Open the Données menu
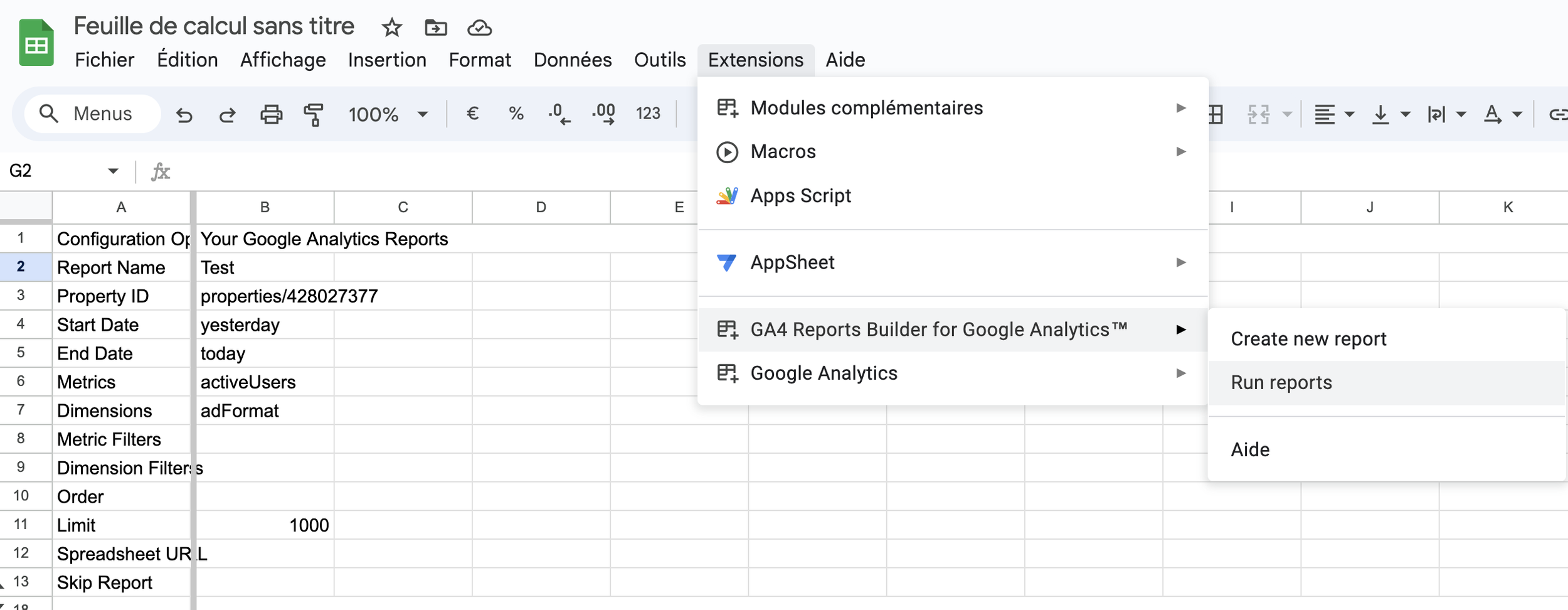The height and width of the screenshot is (610, 1568). [x=573, y=60]
